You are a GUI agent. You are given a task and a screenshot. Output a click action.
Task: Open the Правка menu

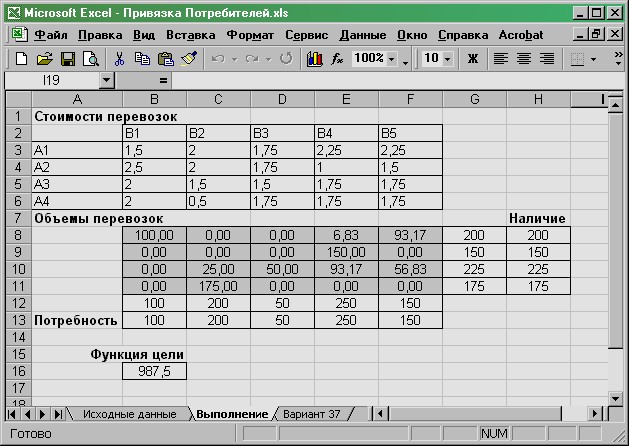point(100,35)
